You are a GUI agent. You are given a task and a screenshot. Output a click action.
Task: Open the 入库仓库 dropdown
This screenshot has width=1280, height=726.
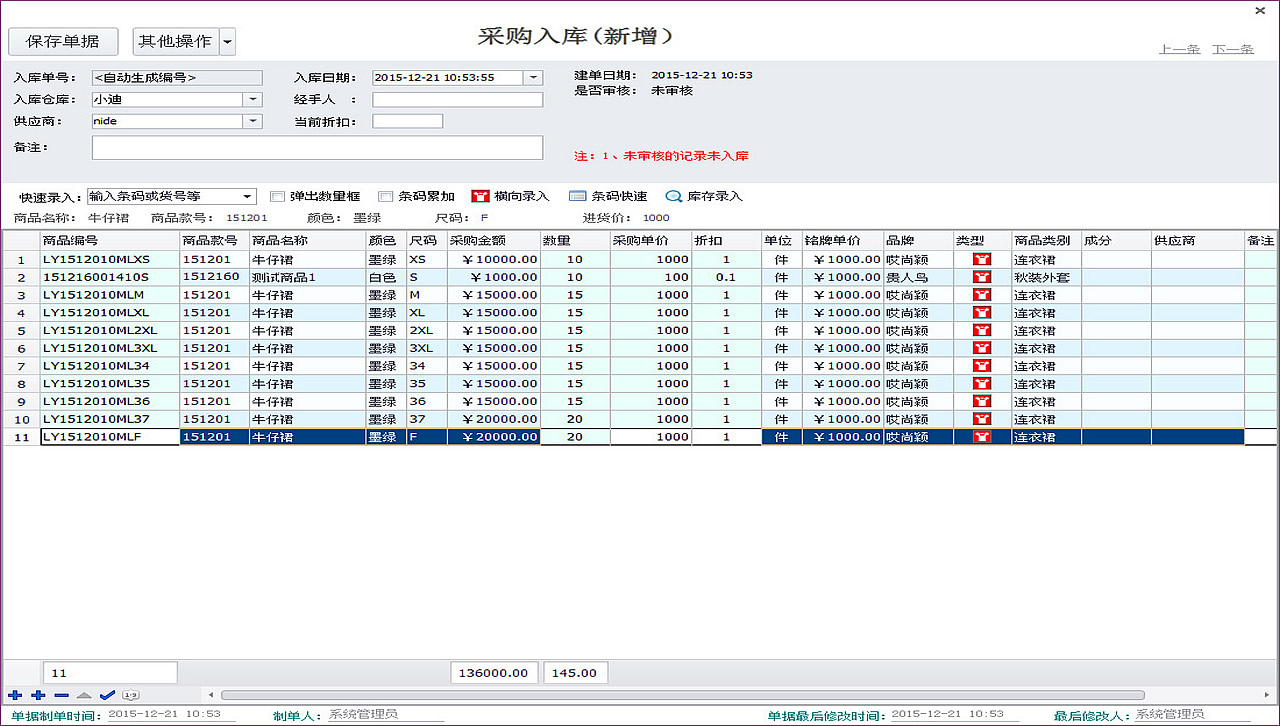point(253,100)
